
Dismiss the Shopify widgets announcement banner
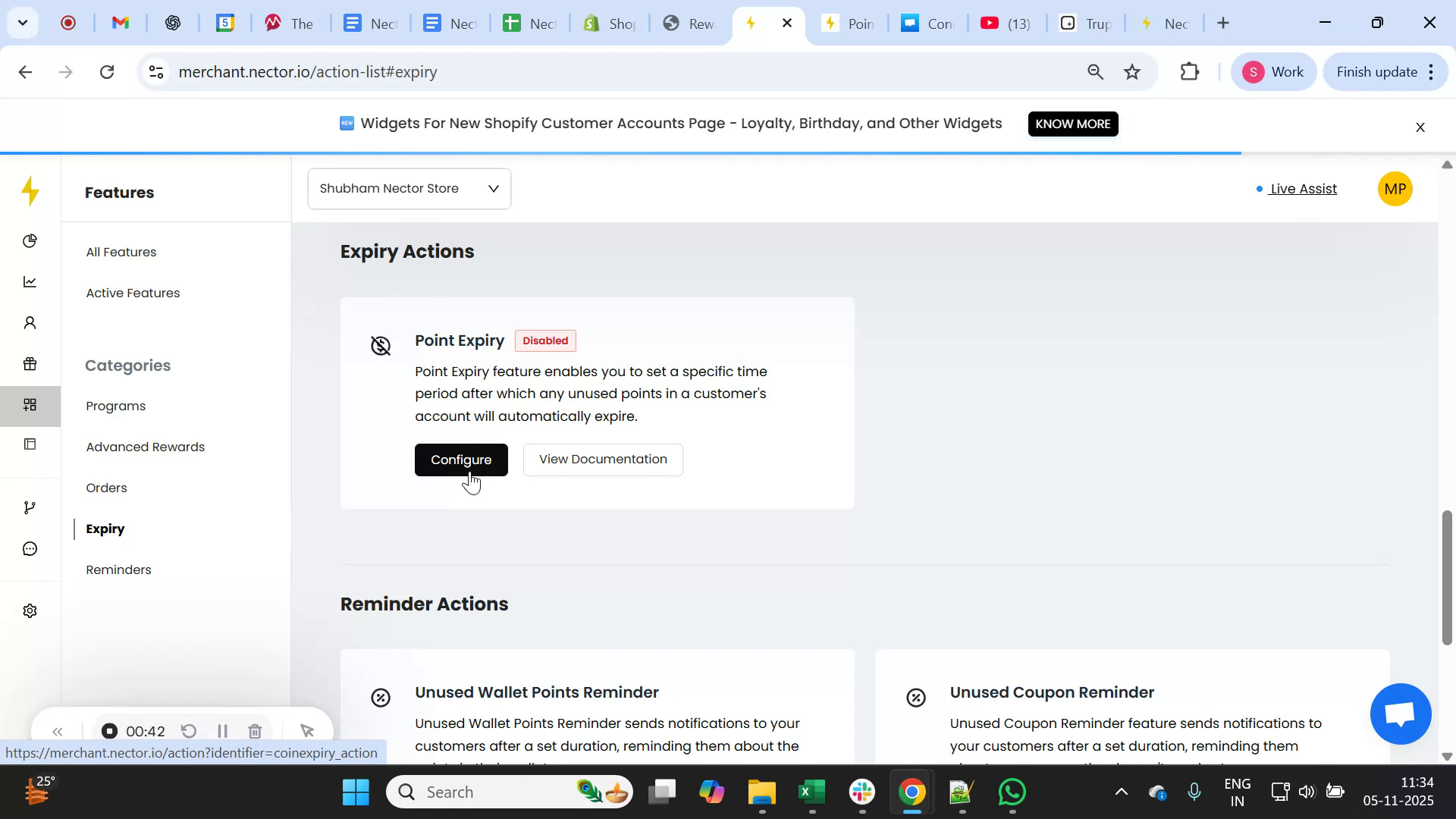pyautogui.click(x=1420, y=127)
